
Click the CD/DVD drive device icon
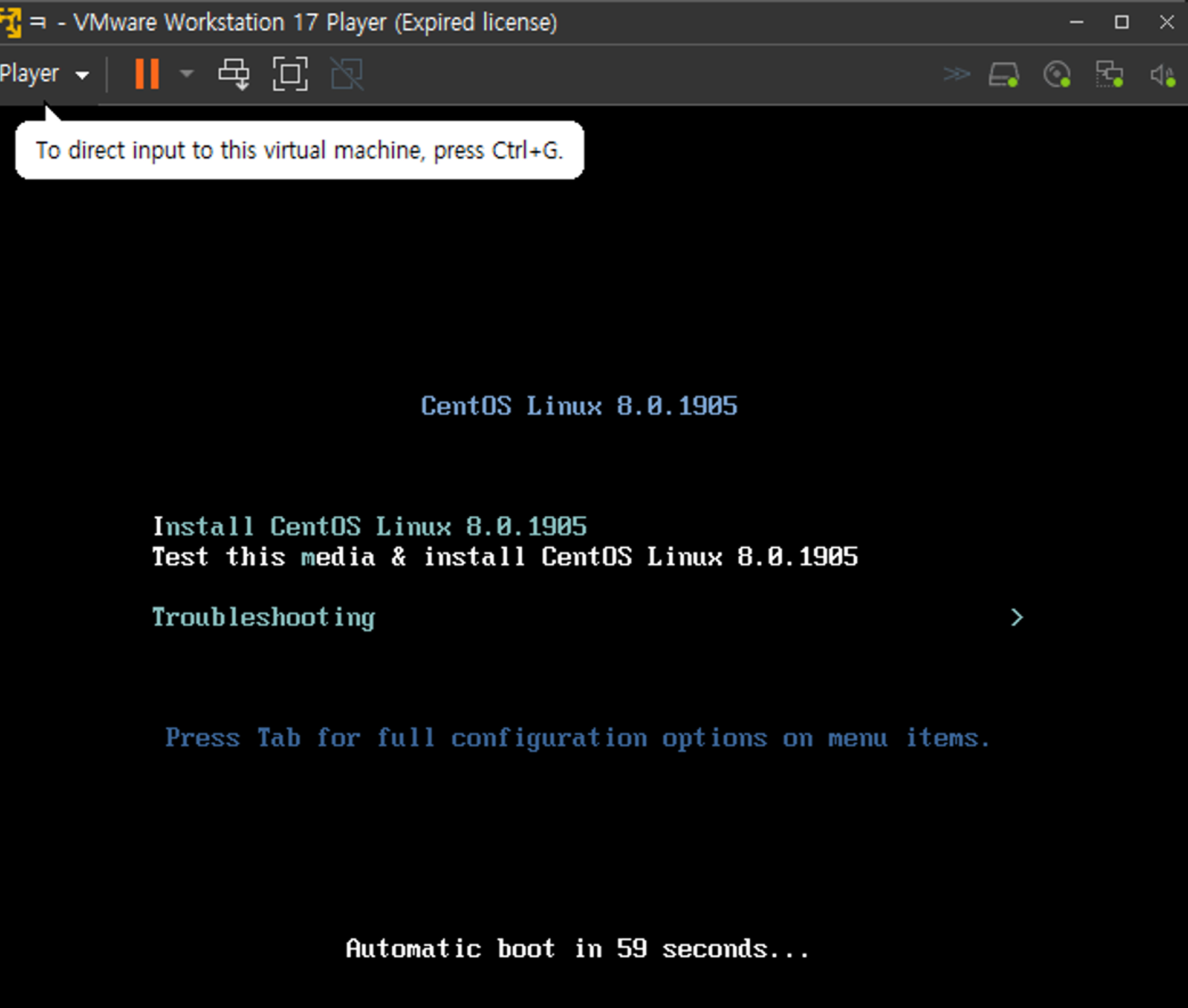click(x=1057, y=75)
